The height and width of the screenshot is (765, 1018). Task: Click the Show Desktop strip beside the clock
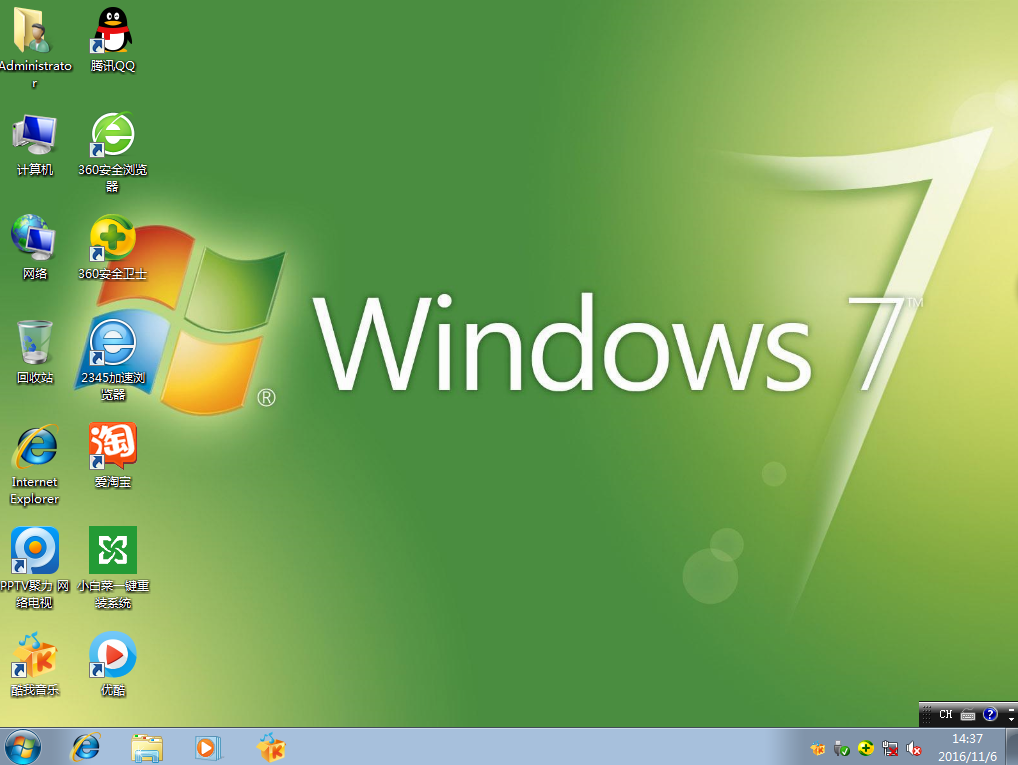click(x=1012, y=746)
